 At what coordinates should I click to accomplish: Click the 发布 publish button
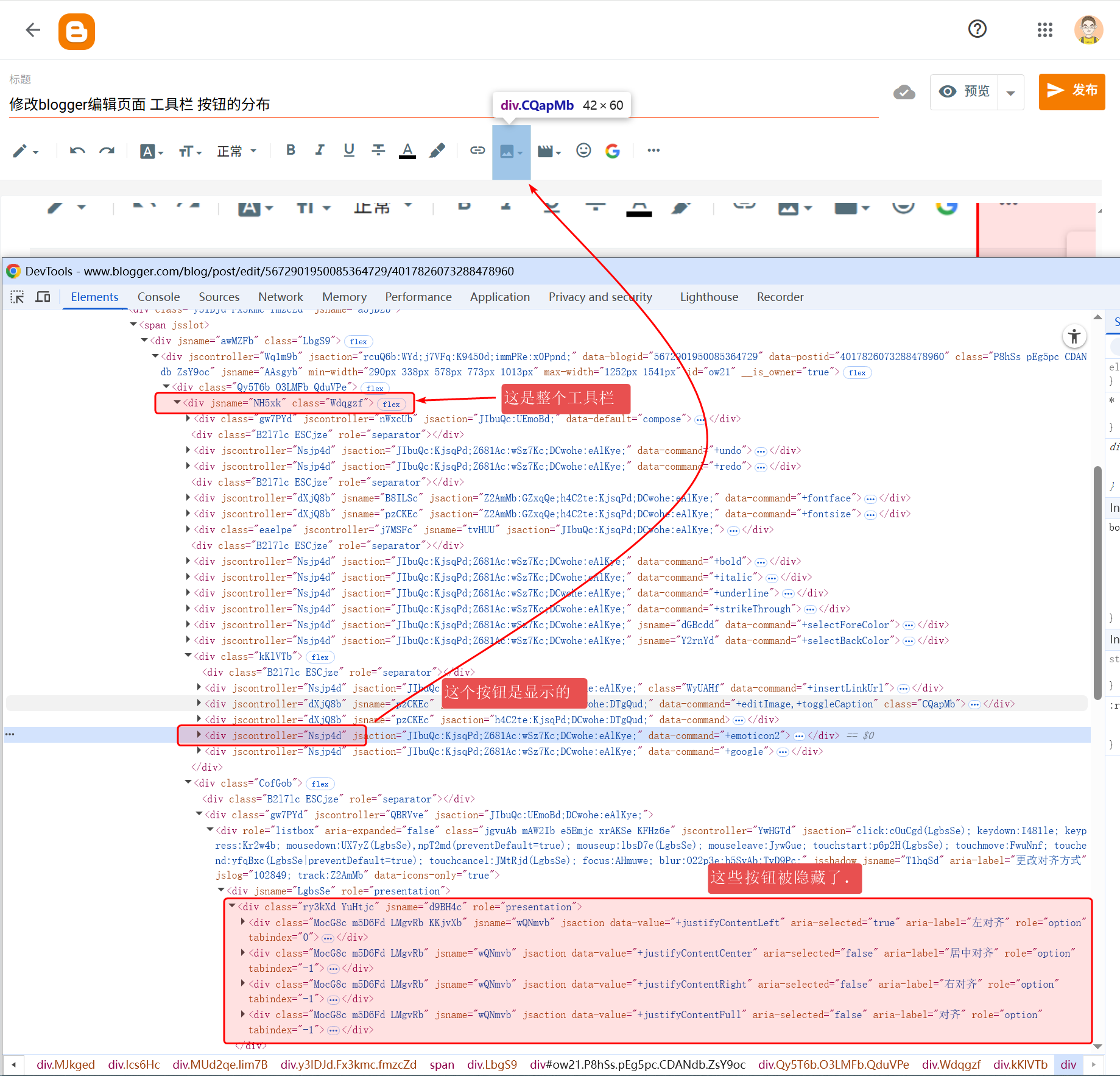click(1071, 91)
